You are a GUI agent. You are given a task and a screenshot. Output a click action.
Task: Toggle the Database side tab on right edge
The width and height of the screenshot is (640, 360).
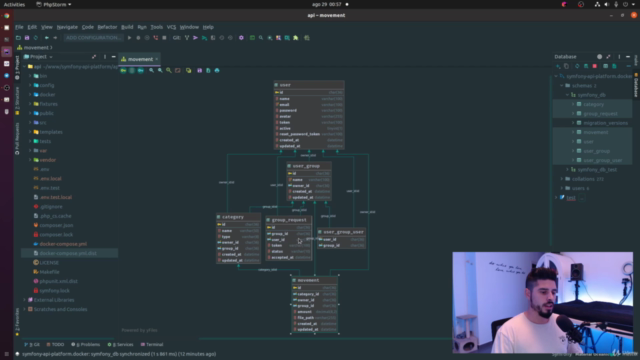click(x=636, y=85)
